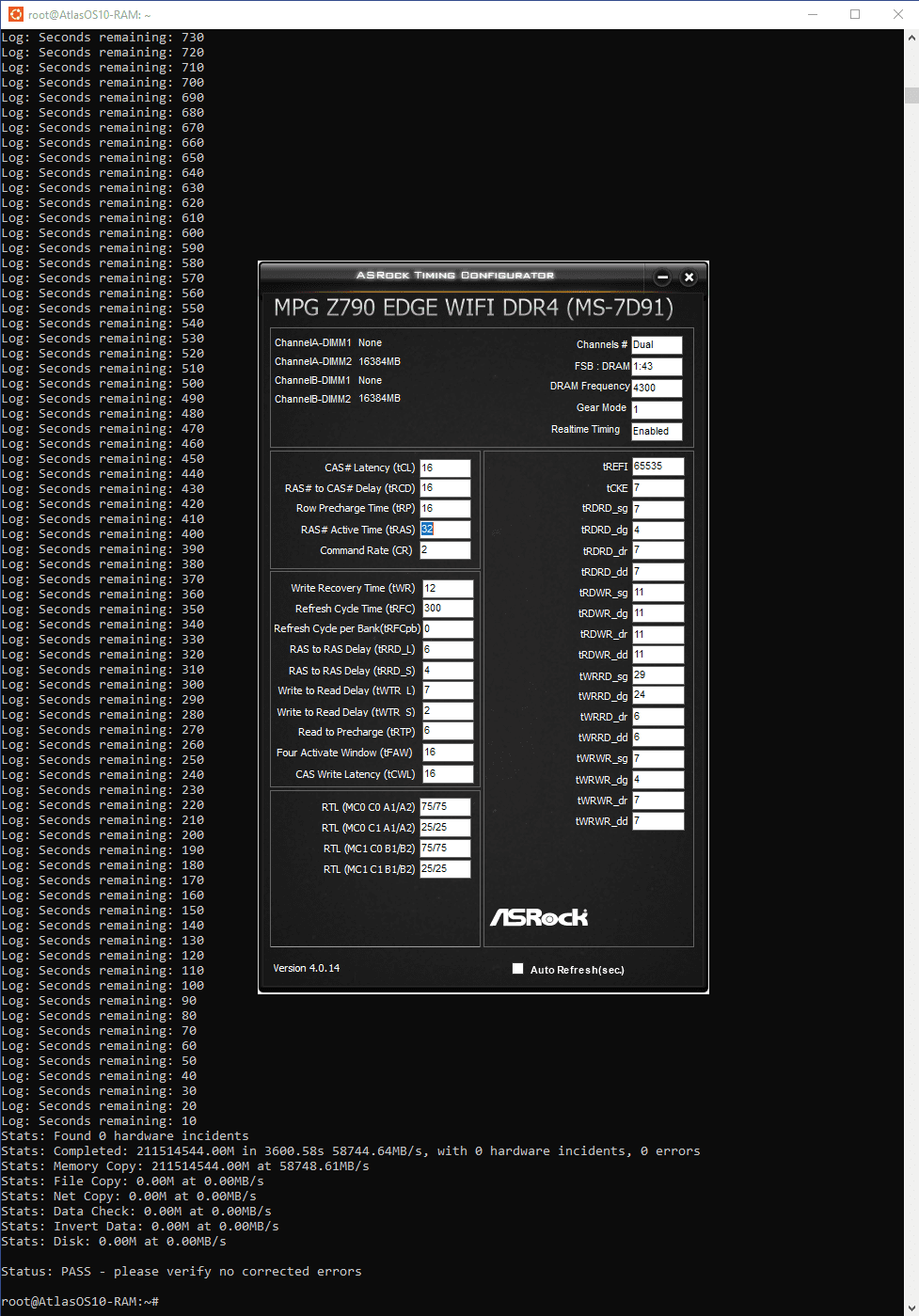Click the Channels # field showing Dual
919x1316 pixels.
657,345
